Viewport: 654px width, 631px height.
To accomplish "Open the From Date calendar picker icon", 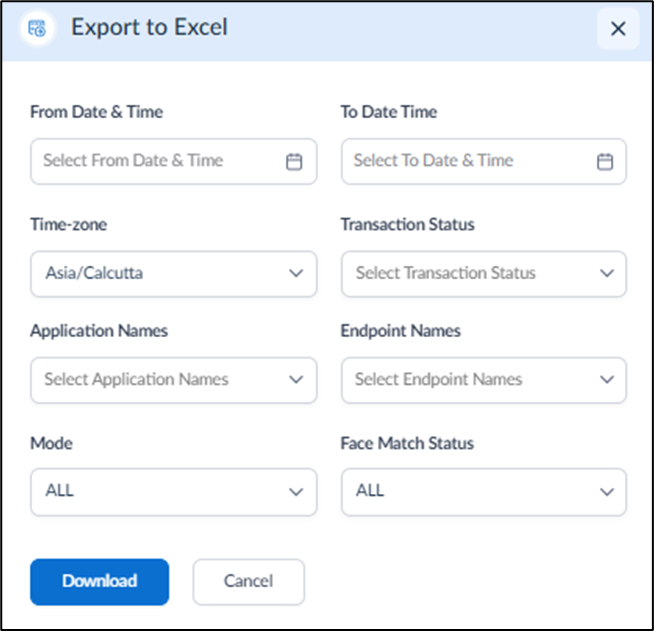I will click(294, 162).
